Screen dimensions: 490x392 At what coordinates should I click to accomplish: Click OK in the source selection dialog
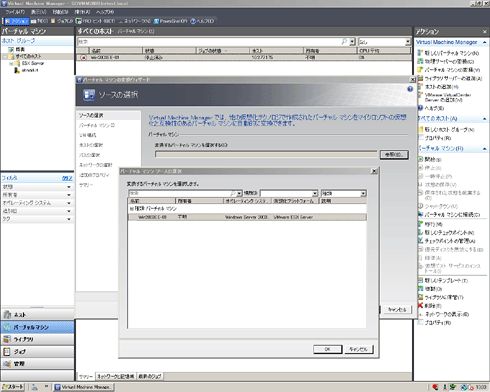(x=327, y=349)
